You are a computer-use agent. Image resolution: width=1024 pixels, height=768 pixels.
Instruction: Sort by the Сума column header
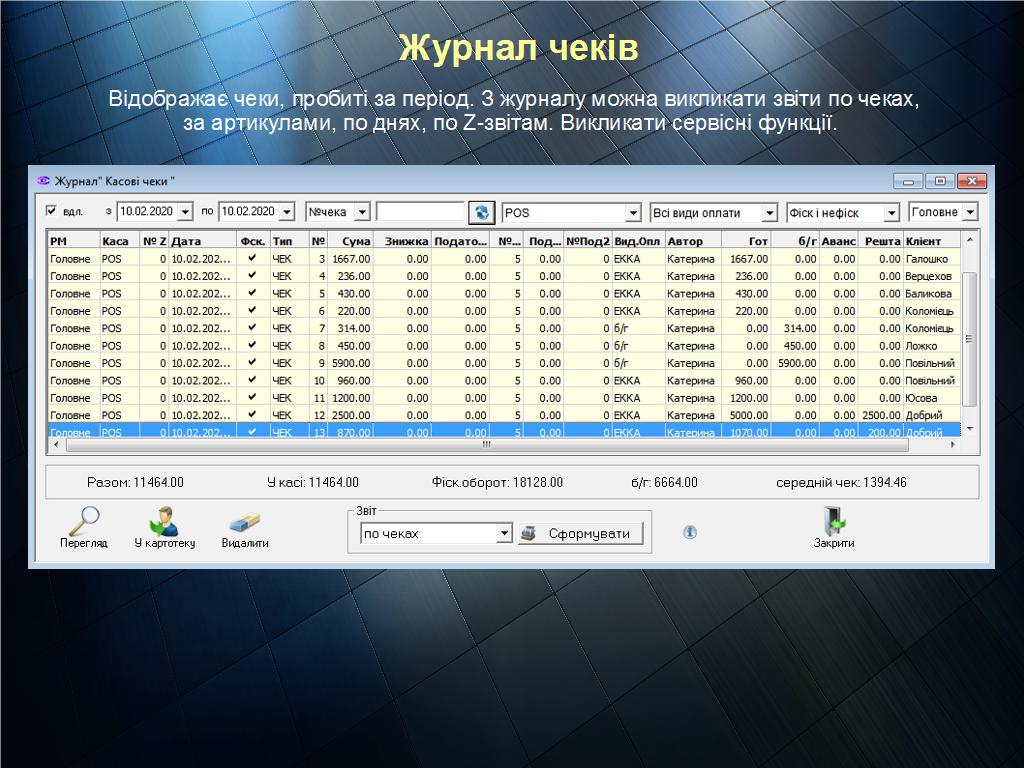pos(353,241)
